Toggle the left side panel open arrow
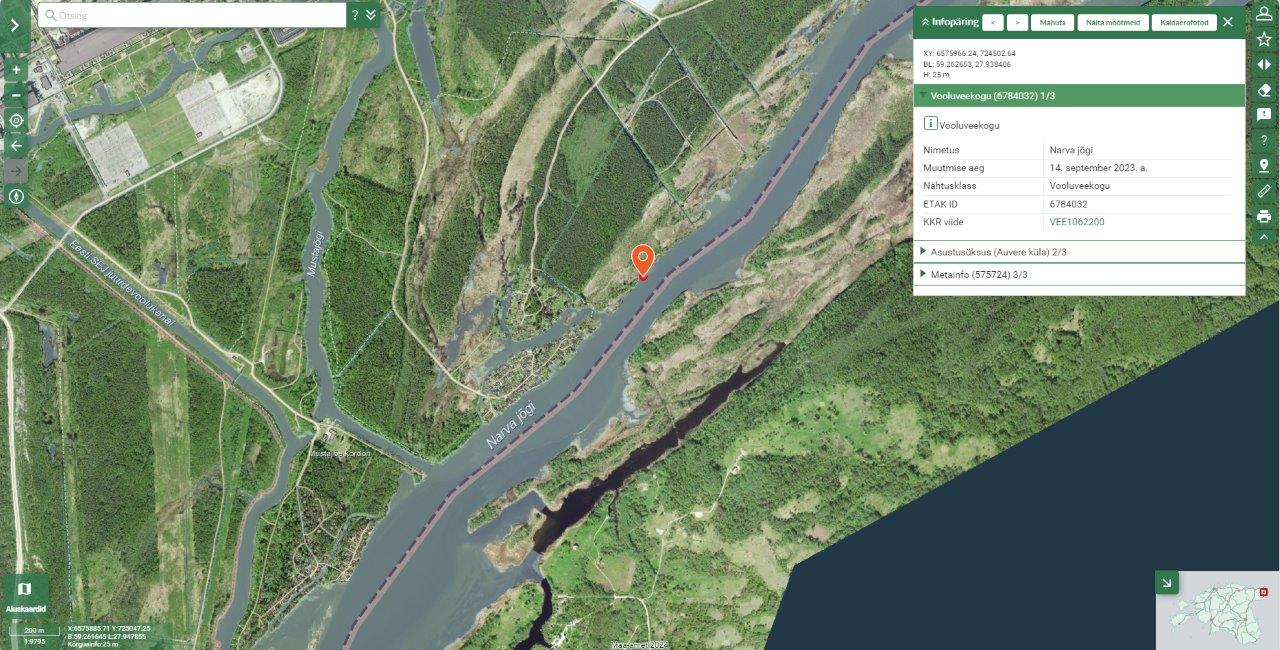Viewport: 1280px width, 650px height. pyautogui.click(x=14, y=25)
